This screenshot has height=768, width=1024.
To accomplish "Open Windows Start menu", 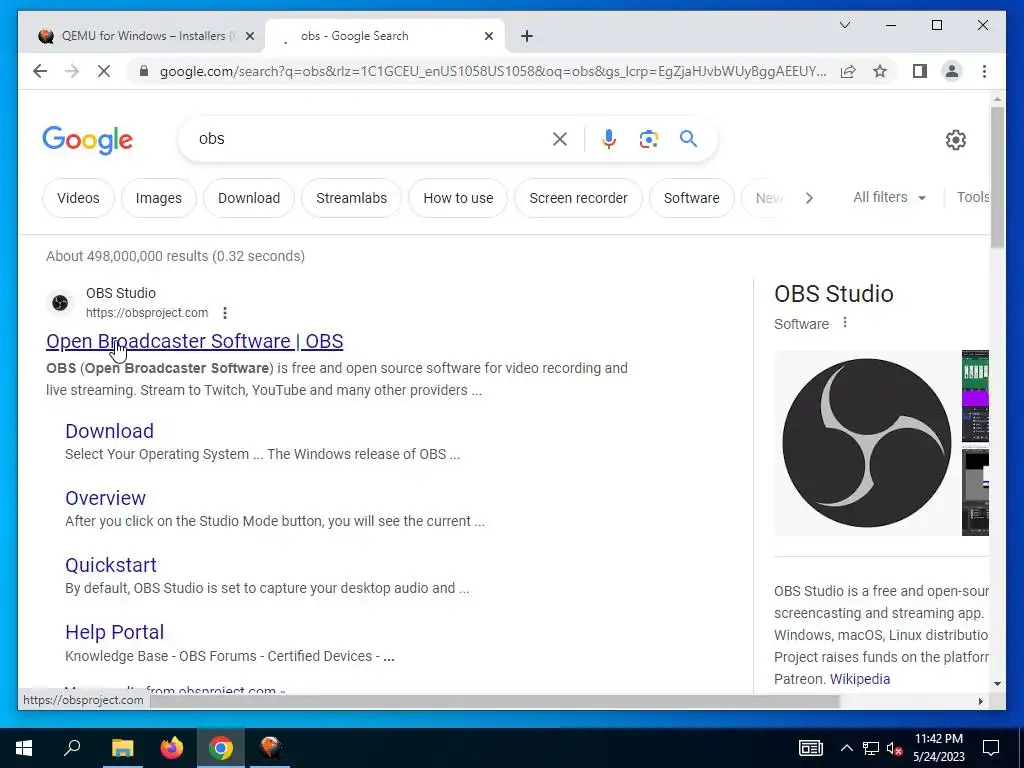I will tap(24, 748).
